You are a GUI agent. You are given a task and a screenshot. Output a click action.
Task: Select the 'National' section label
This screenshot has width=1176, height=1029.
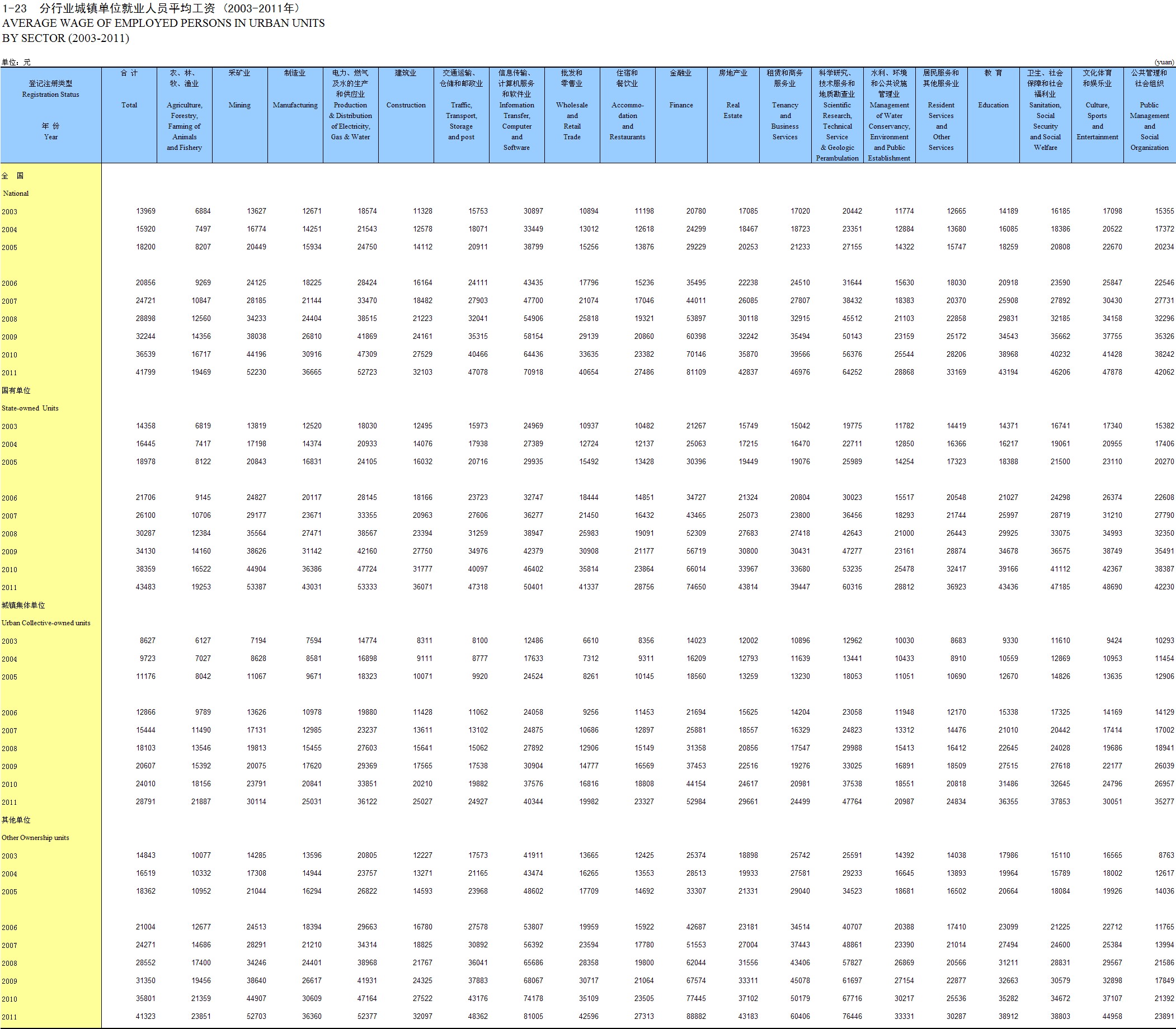(x=16, y=193)
